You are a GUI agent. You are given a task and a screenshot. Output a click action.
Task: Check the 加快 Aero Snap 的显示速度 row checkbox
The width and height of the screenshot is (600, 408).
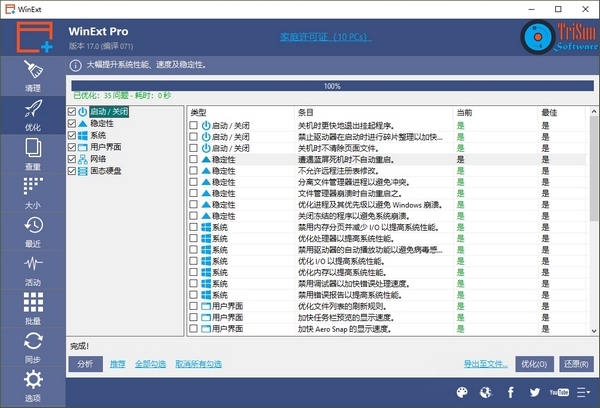194,329
